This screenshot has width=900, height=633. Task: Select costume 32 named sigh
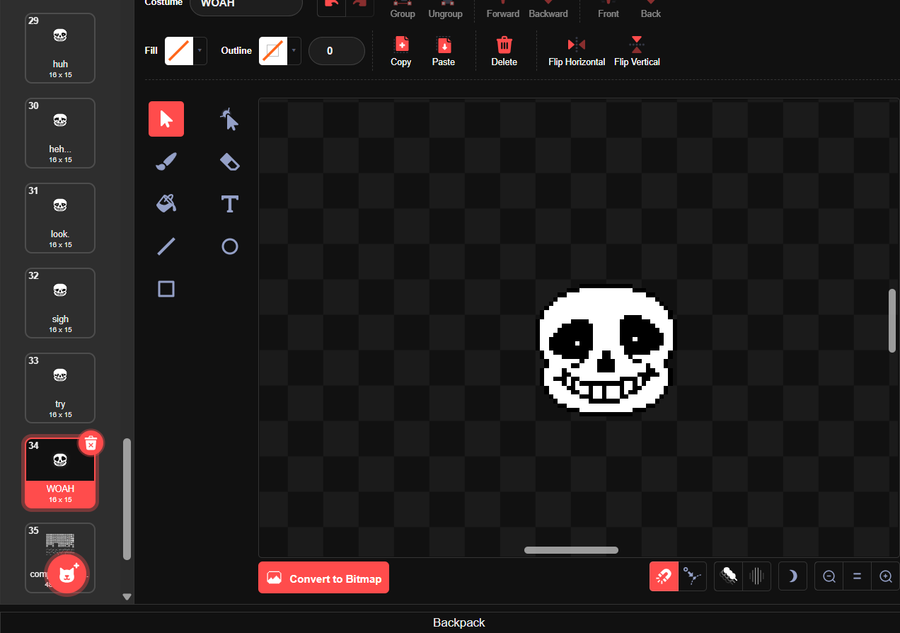pyautogui.click(x=60, y=303)
